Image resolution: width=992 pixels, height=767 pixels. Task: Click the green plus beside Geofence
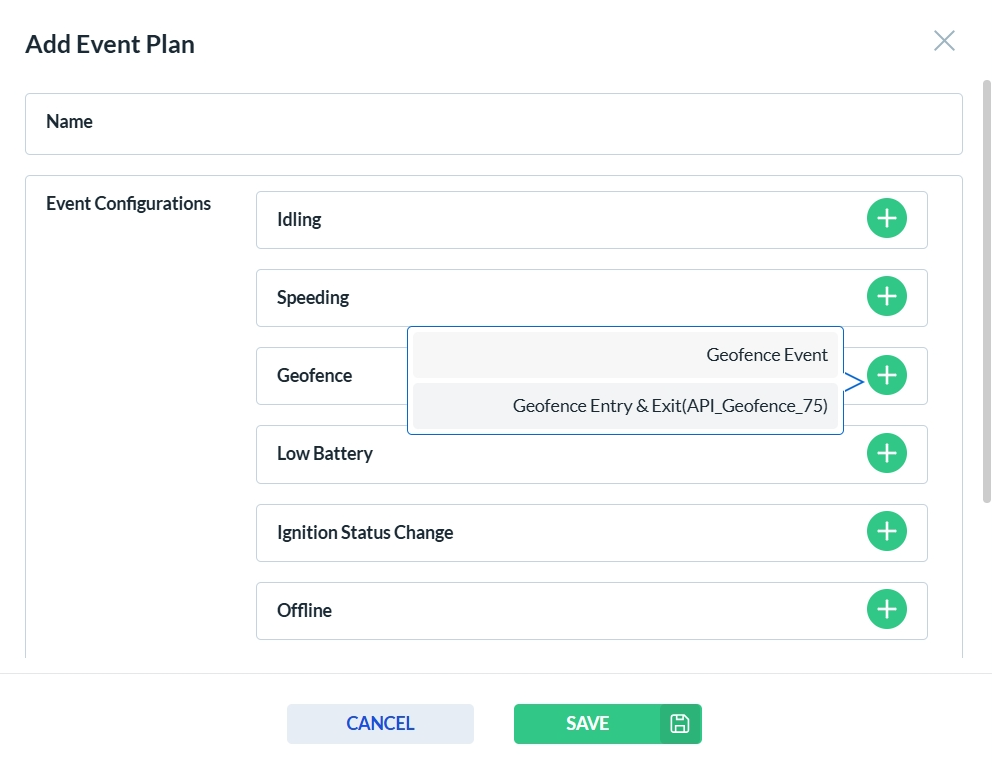886,375
